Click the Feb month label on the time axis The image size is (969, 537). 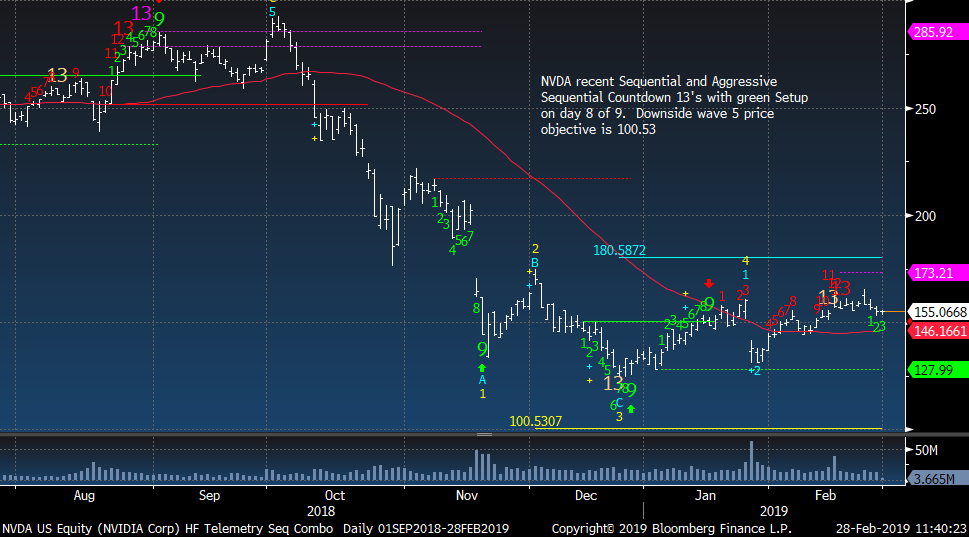[x=826, y=496]
